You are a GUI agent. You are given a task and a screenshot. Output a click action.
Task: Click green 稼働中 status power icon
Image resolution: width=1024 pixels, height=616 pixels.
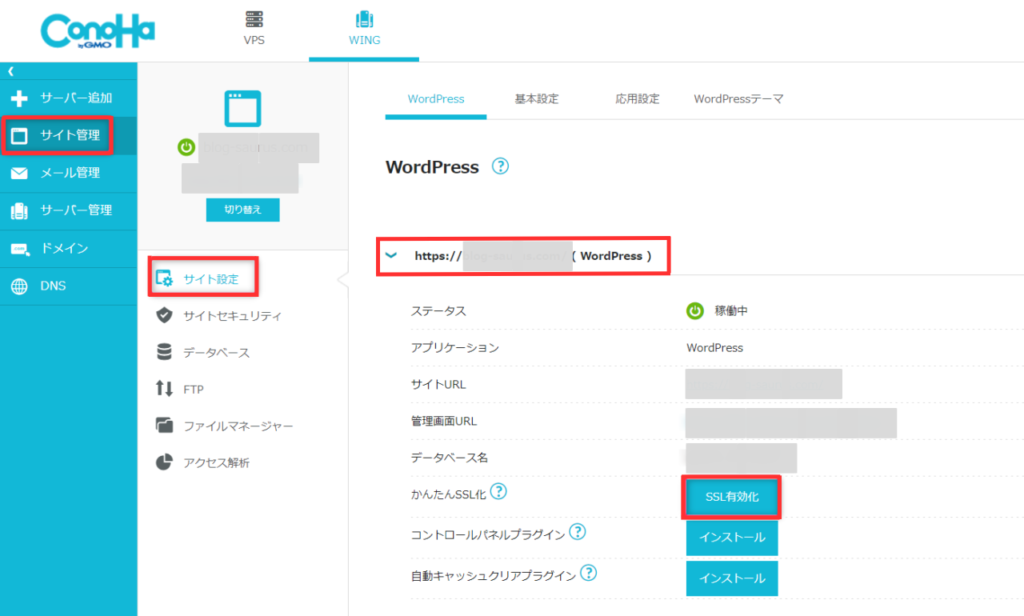(695, 311)
